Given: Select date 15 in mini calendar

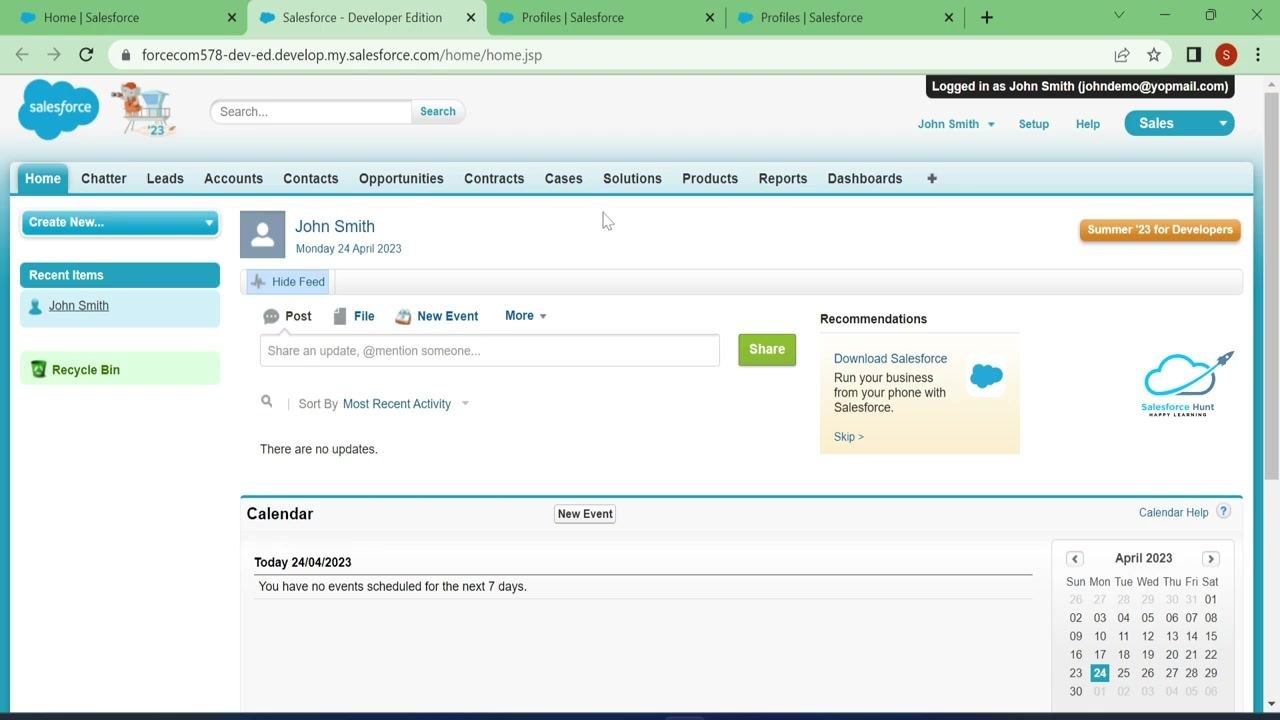Looking at the screenshot, I should [1211, 636].
